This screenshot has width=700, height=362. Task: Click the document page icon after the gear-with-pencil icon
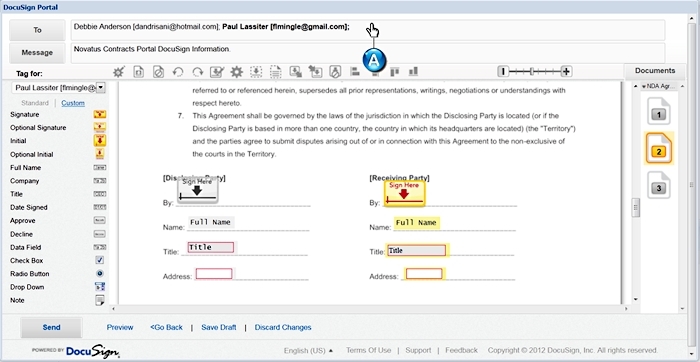[x=138, y=72]
